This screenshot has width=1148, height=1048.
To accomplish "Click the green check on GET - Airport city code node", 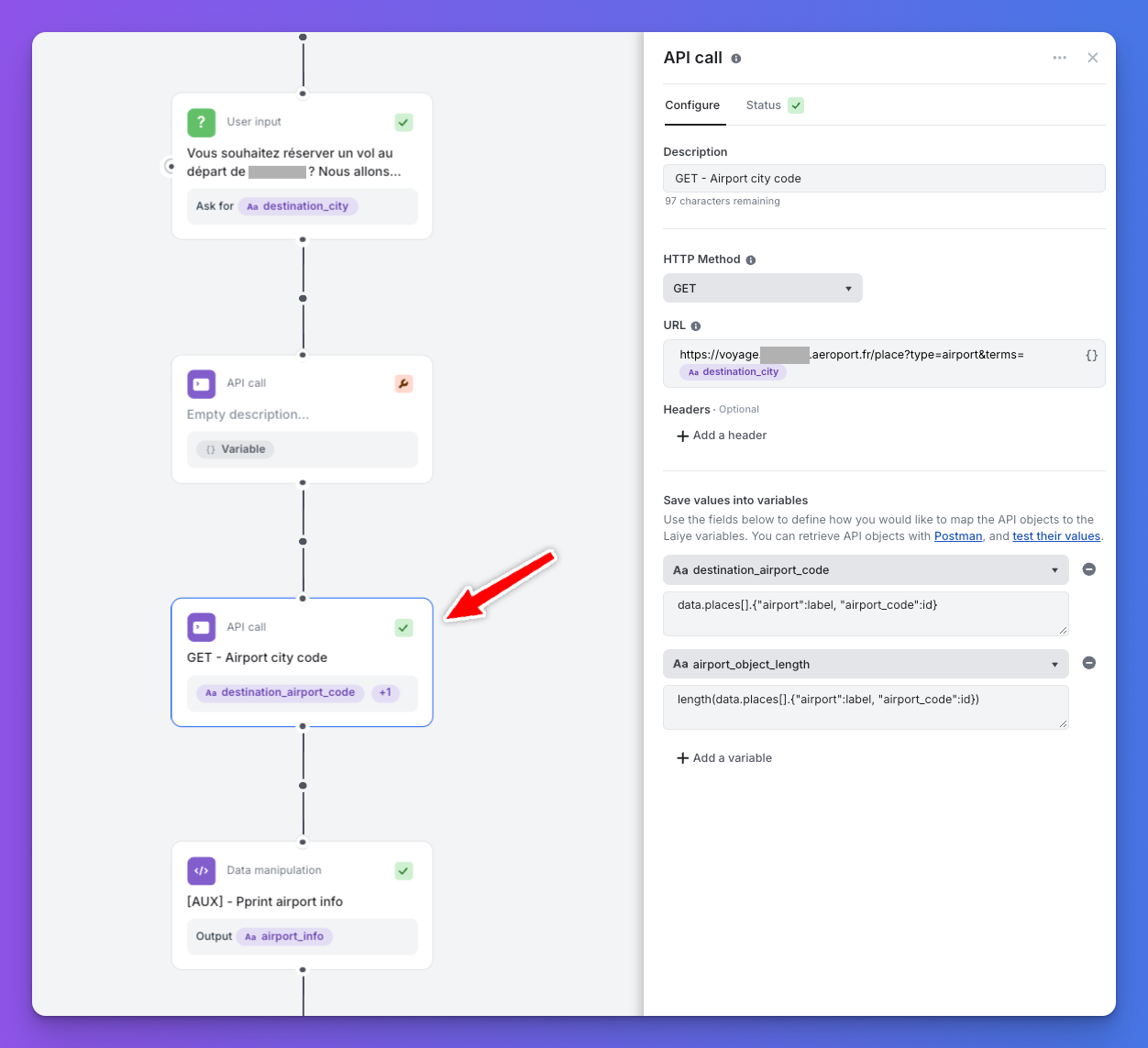I will coord(403,627).
